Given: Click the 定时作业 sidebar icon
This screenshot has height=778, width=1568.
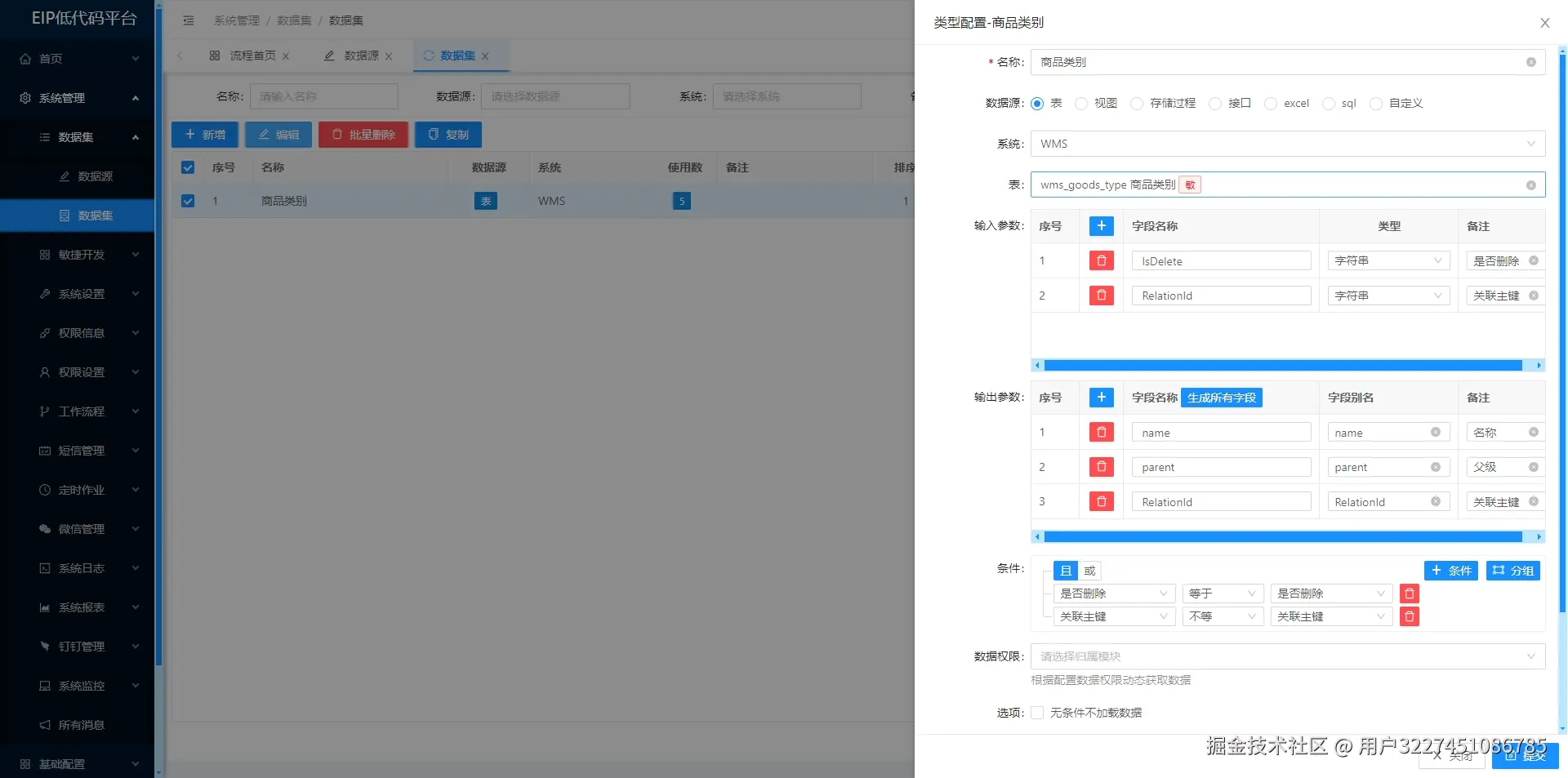Looking at the screenshot, I should pos(45,490).
